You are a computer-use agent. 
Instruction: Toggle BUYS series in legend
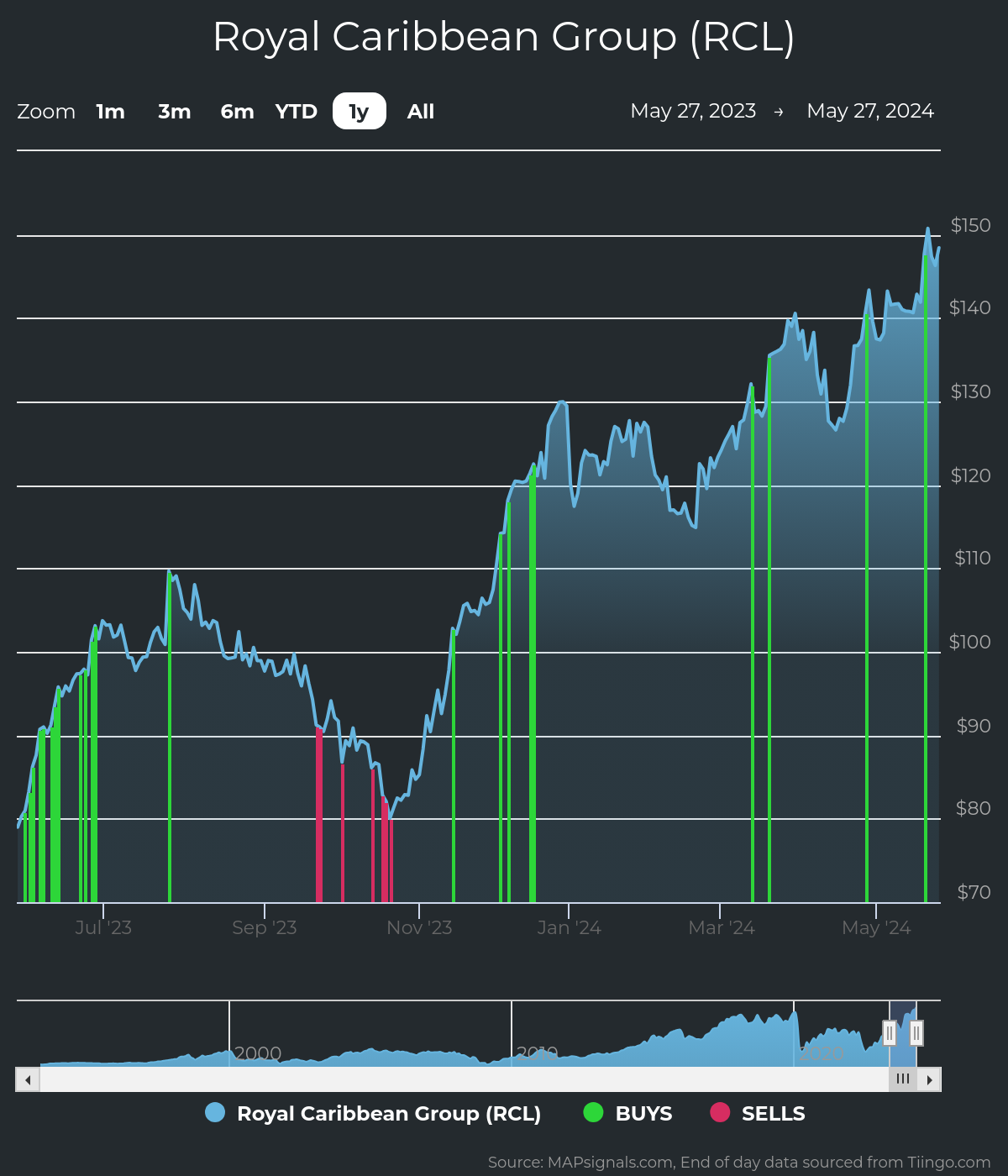643,1114
